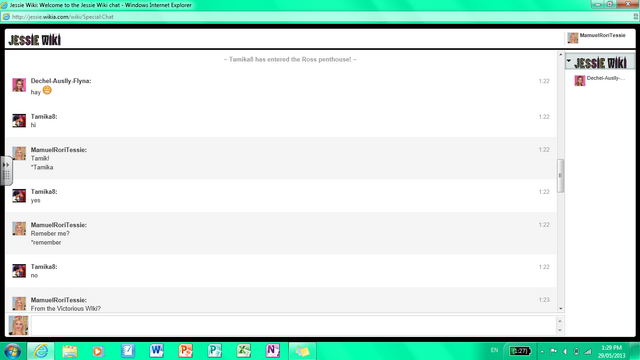Viewport: 640px width, 360px height.
Task: Click MamuelRoriTessie's avatar beside "Tamik!"
Action: [19, 153]
